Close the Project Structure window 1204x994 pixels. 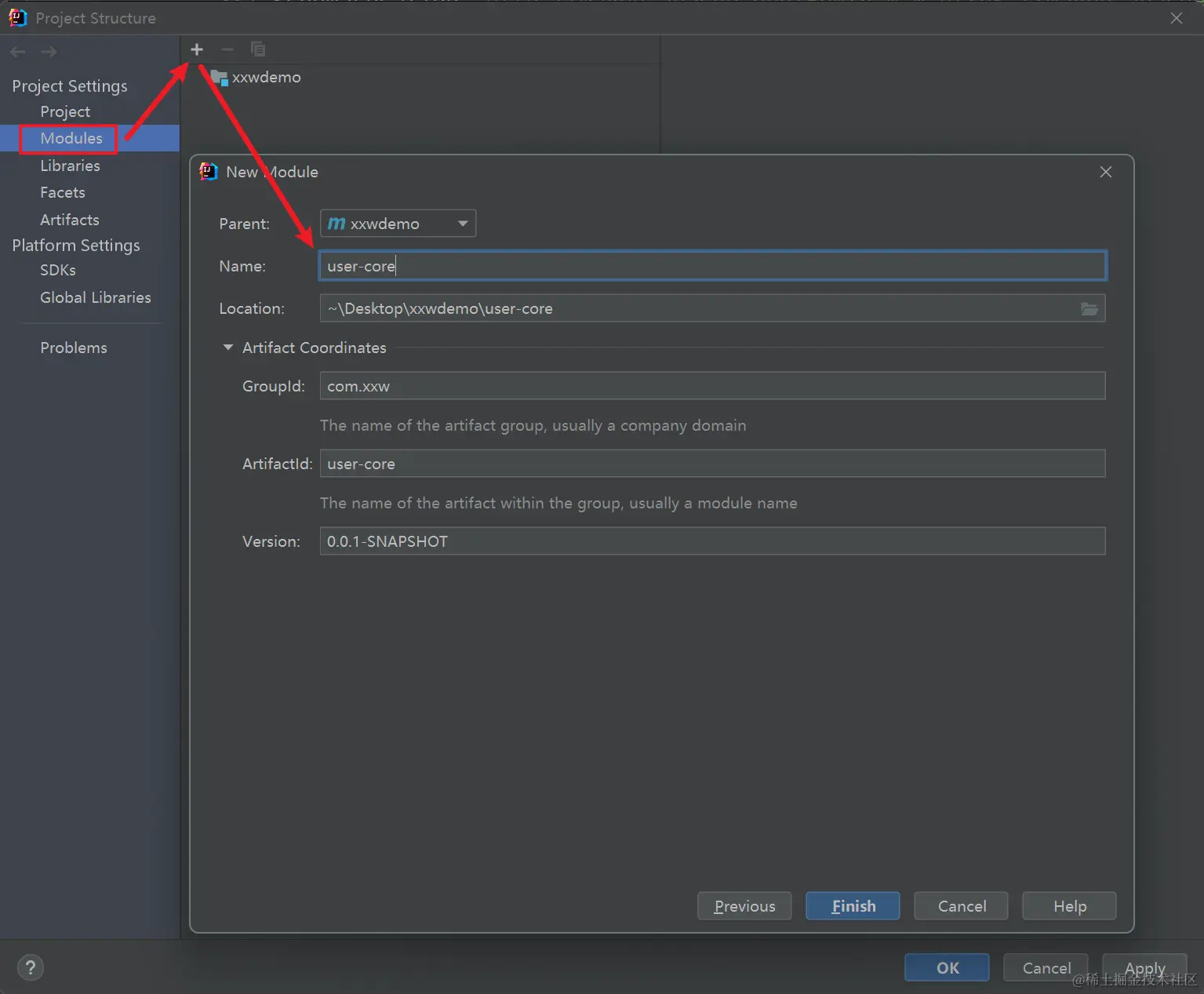pos(1177,18)
